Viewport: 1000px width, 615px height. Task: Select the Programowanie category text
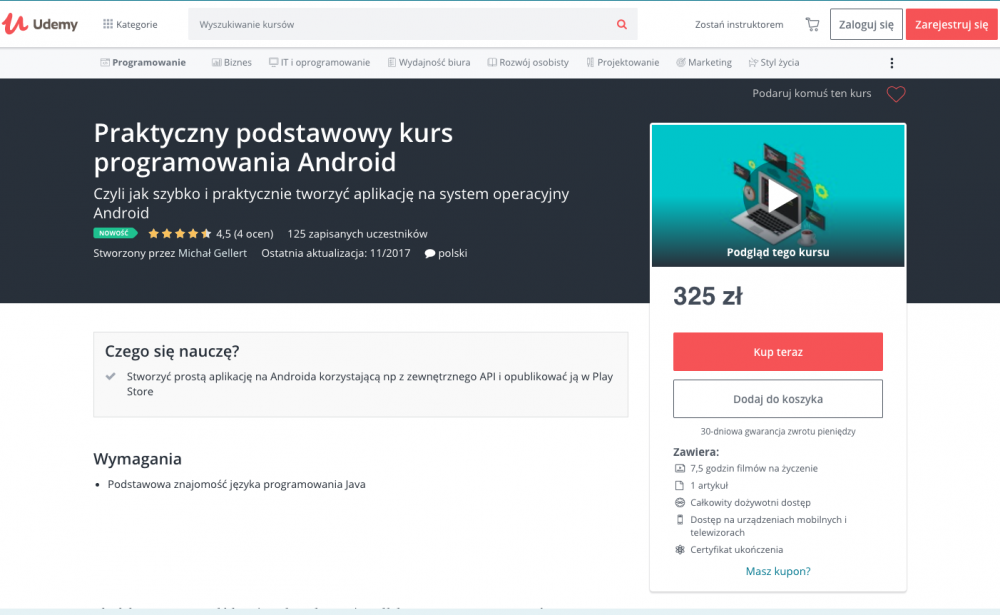[149, 63]
